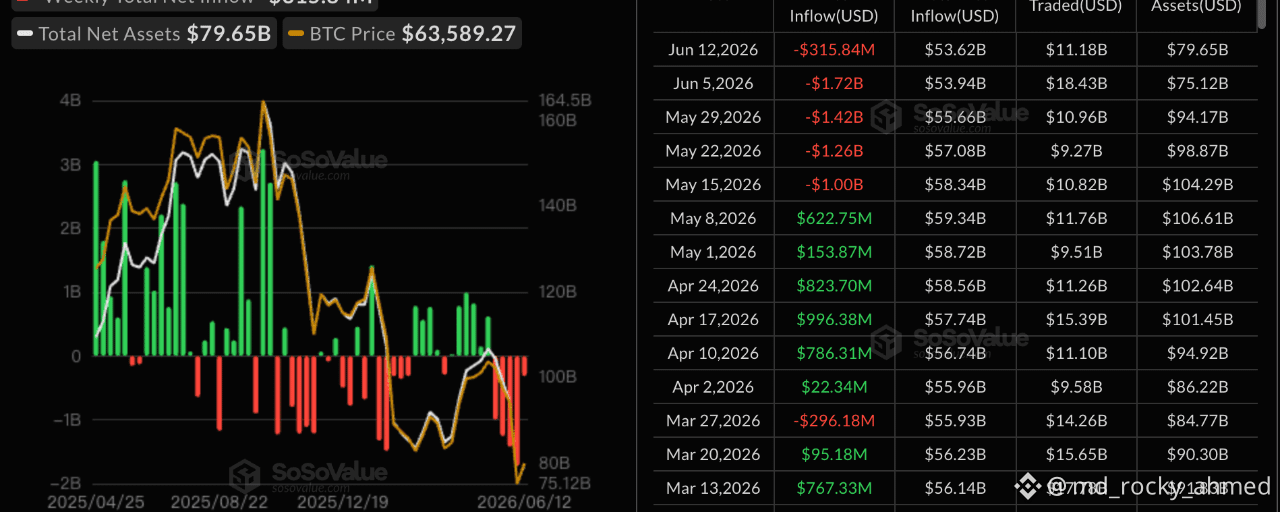Click the $996.38M inflow value
Viewport: 1280px width, 512px height.
pyautogui.click(x=834, y=320)
